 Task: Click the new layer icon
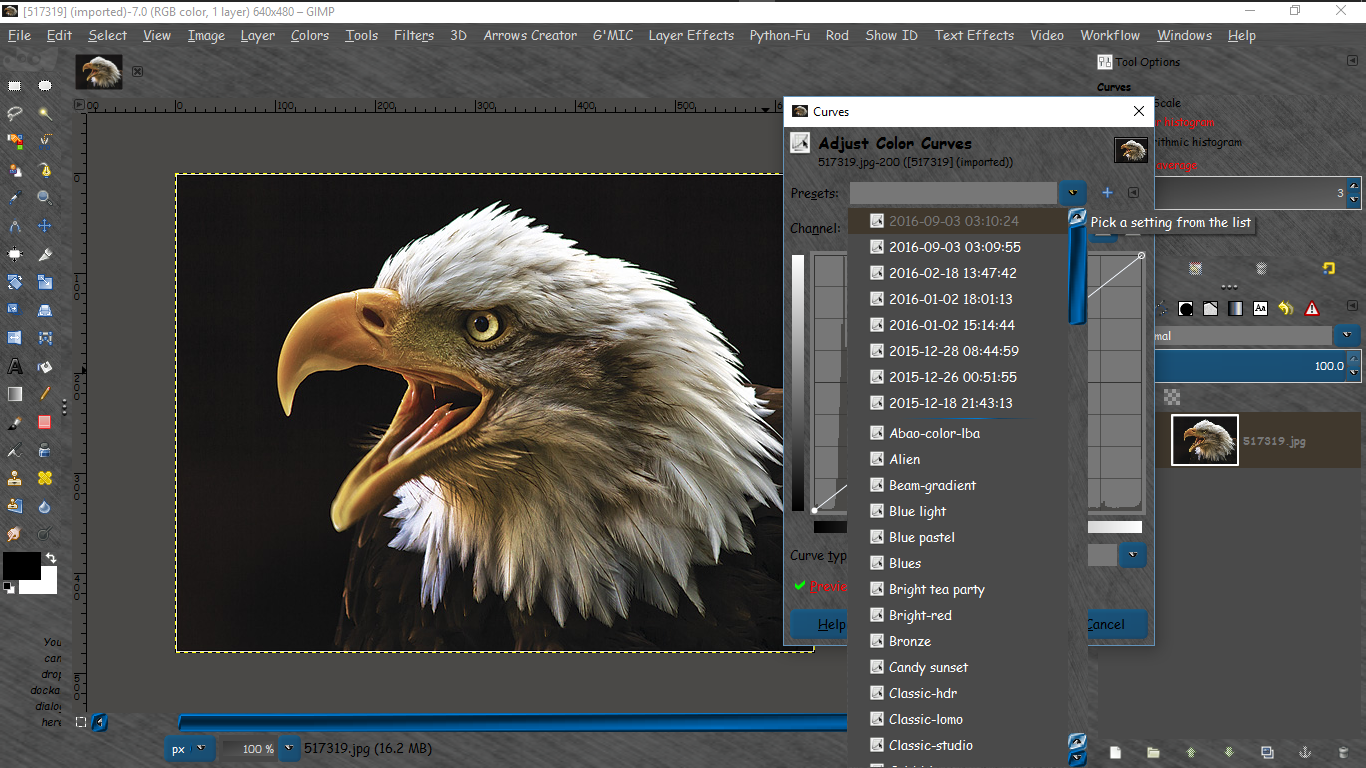(x=1116, y=752)
